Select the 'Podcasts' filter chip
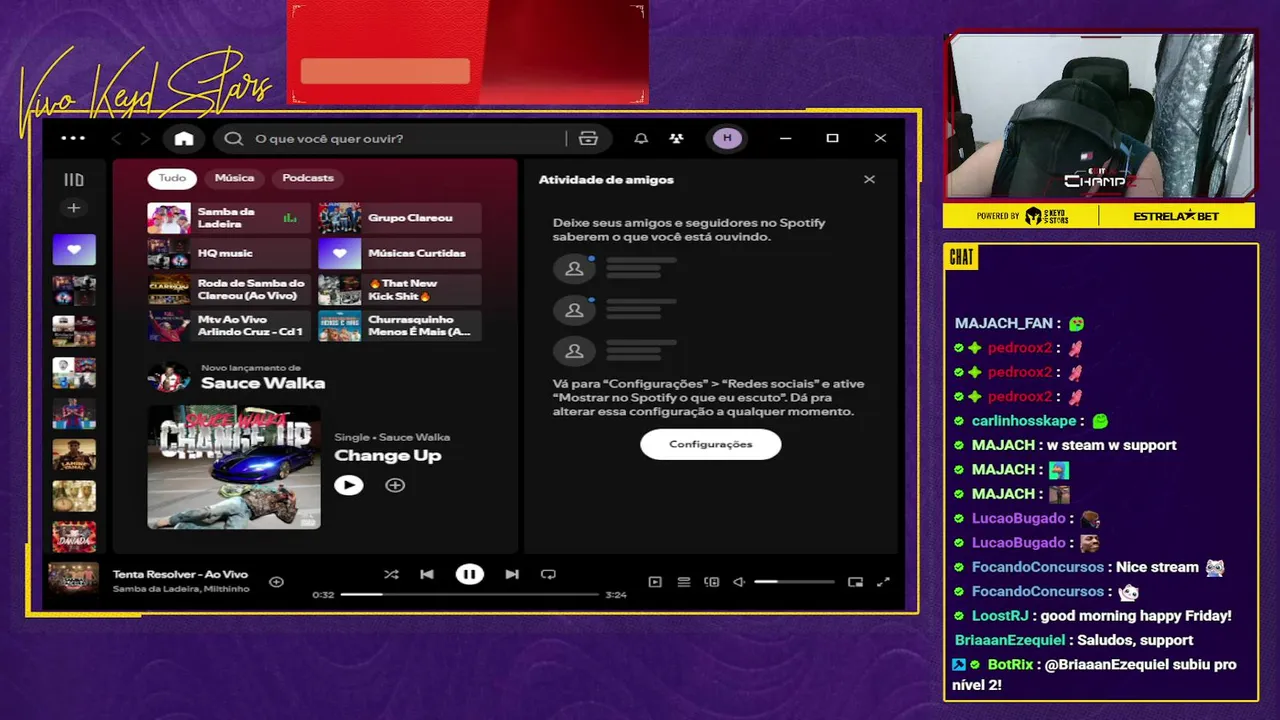This screenshot has height=720, width=1280. coord(308,178)
